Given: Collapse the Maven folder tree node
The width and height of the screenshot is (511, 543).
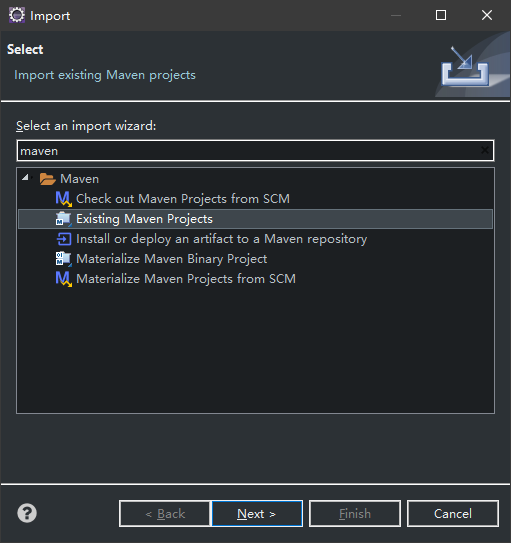Looking at the screenshot, I should click(x=25, y=178).
